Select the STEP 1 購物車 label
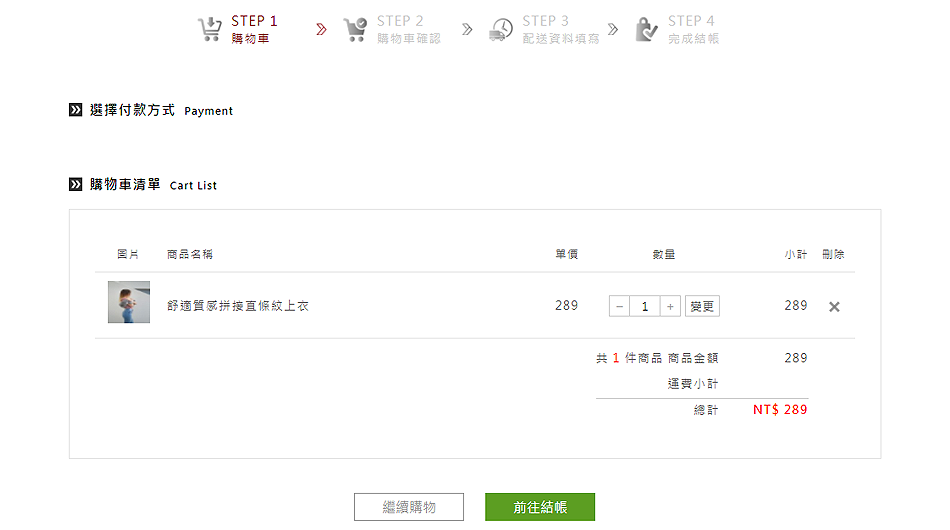Screen dimensions: 950x530 (x=250, y=39)
